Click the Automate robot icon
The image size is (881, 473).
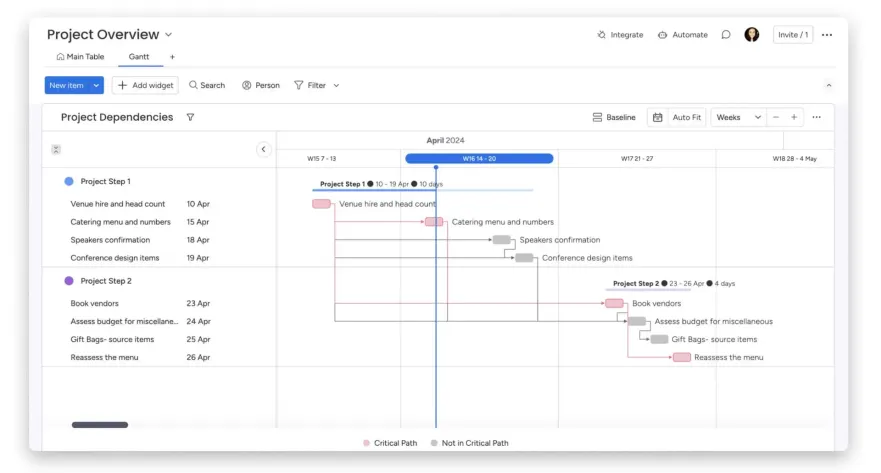click(662, 35)
